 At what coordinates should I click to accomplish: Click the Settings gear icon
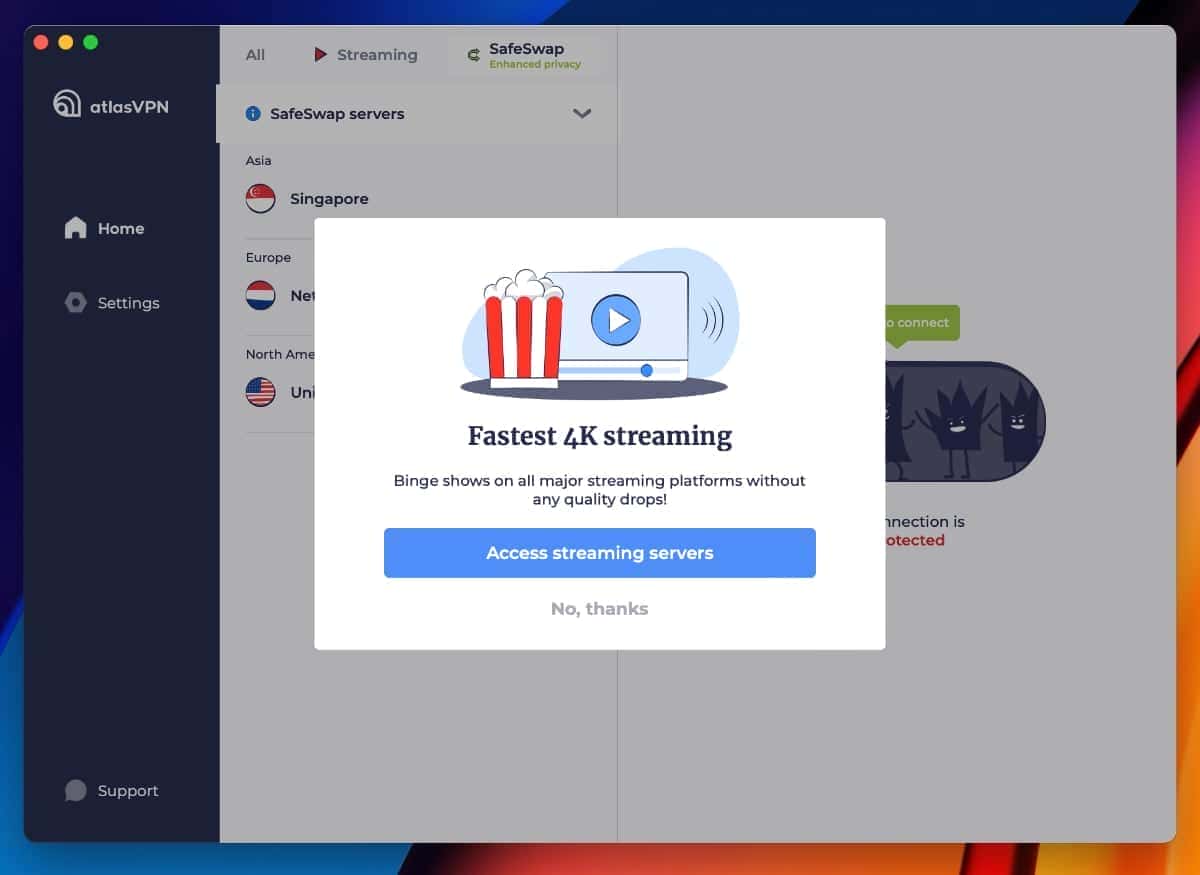pos(75,303)
